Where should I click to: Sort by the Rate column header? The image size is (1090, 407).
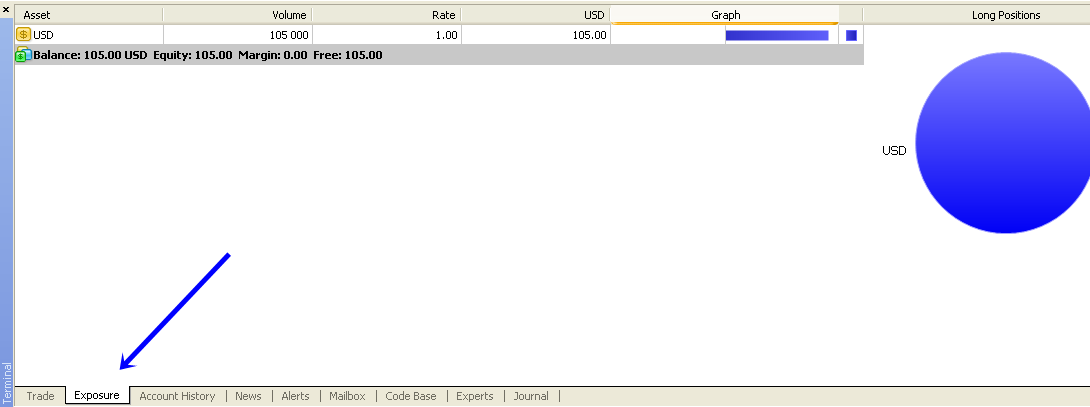tap(387, 15)
